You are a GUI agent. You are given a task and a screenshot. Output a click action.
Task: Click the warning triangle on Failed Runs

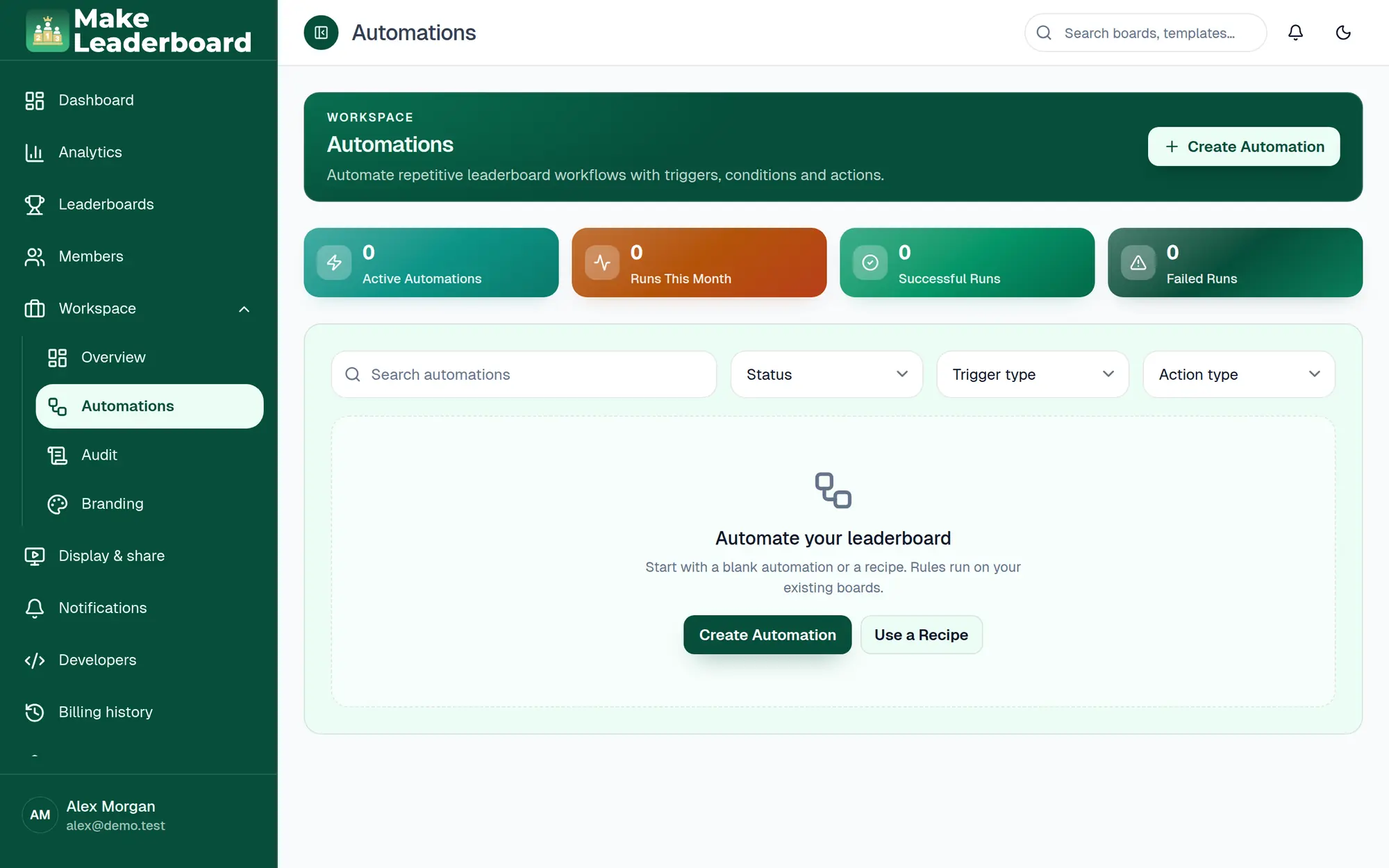click(1138, 262)
